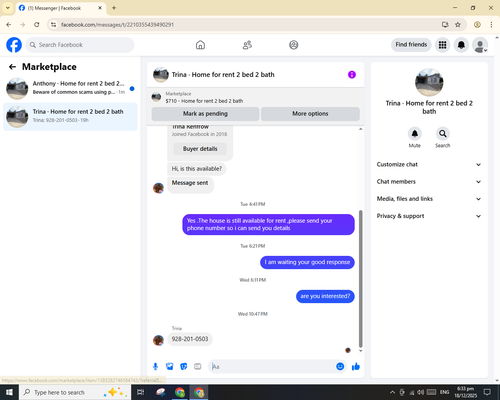Attach a photo file icon

click(x=170, y=367)
